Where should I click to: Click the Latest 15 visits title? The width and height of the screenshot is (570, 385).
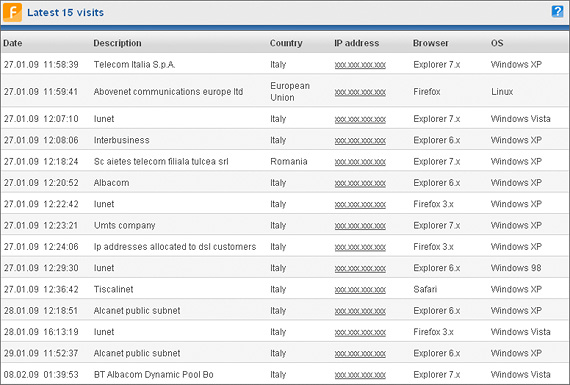click(x=65, y=12)
